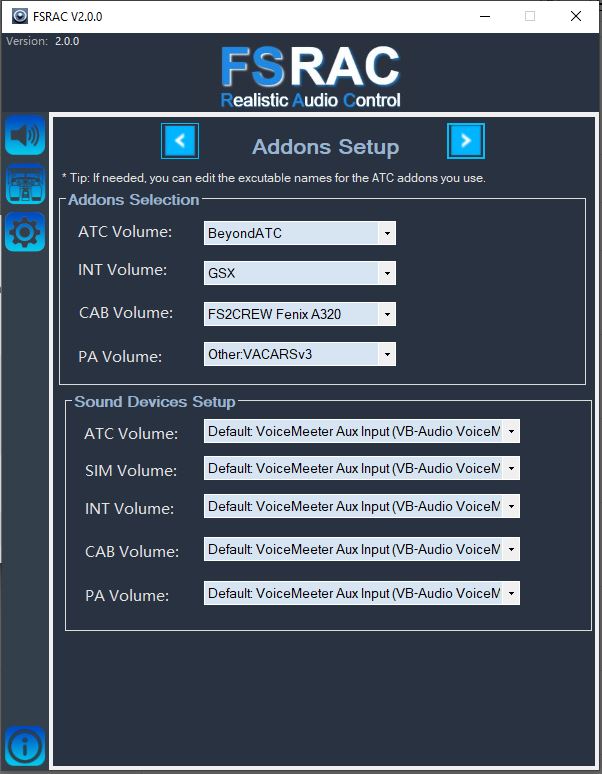Viewport: 602px width, 774px height.
Task: Expand the ATC Volume addon dropdown arrow
Action: pos(387,233)
